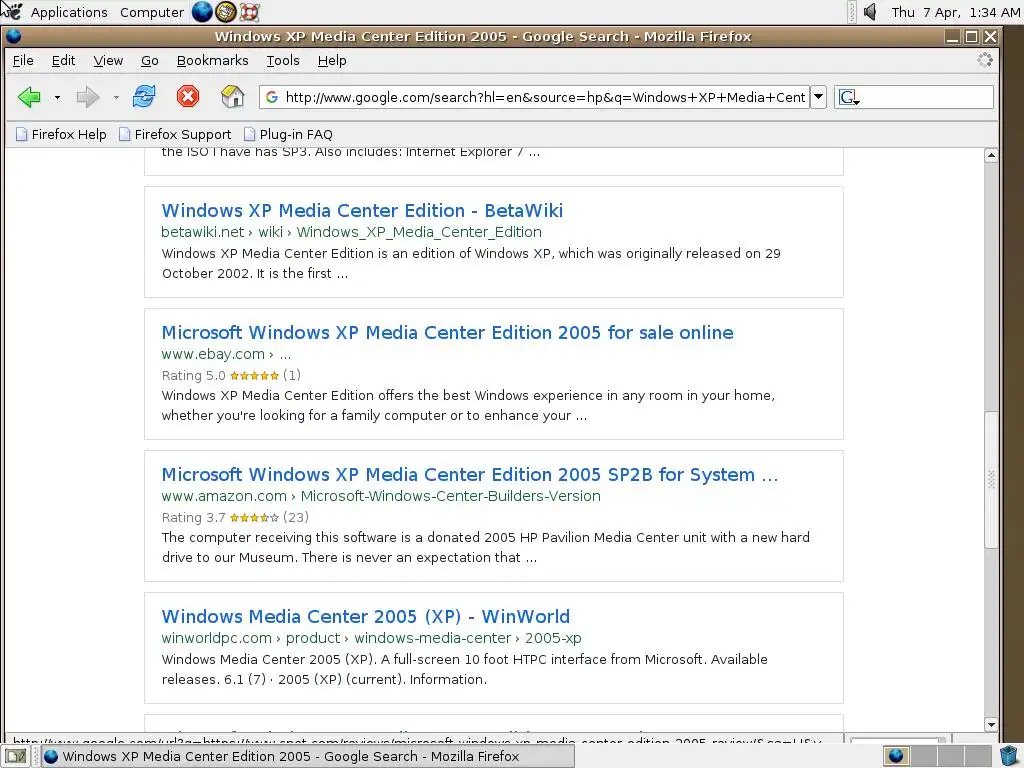Click the scrollbar up arrow
This screenshot has width=1024, height=768.
coord(991,155)
